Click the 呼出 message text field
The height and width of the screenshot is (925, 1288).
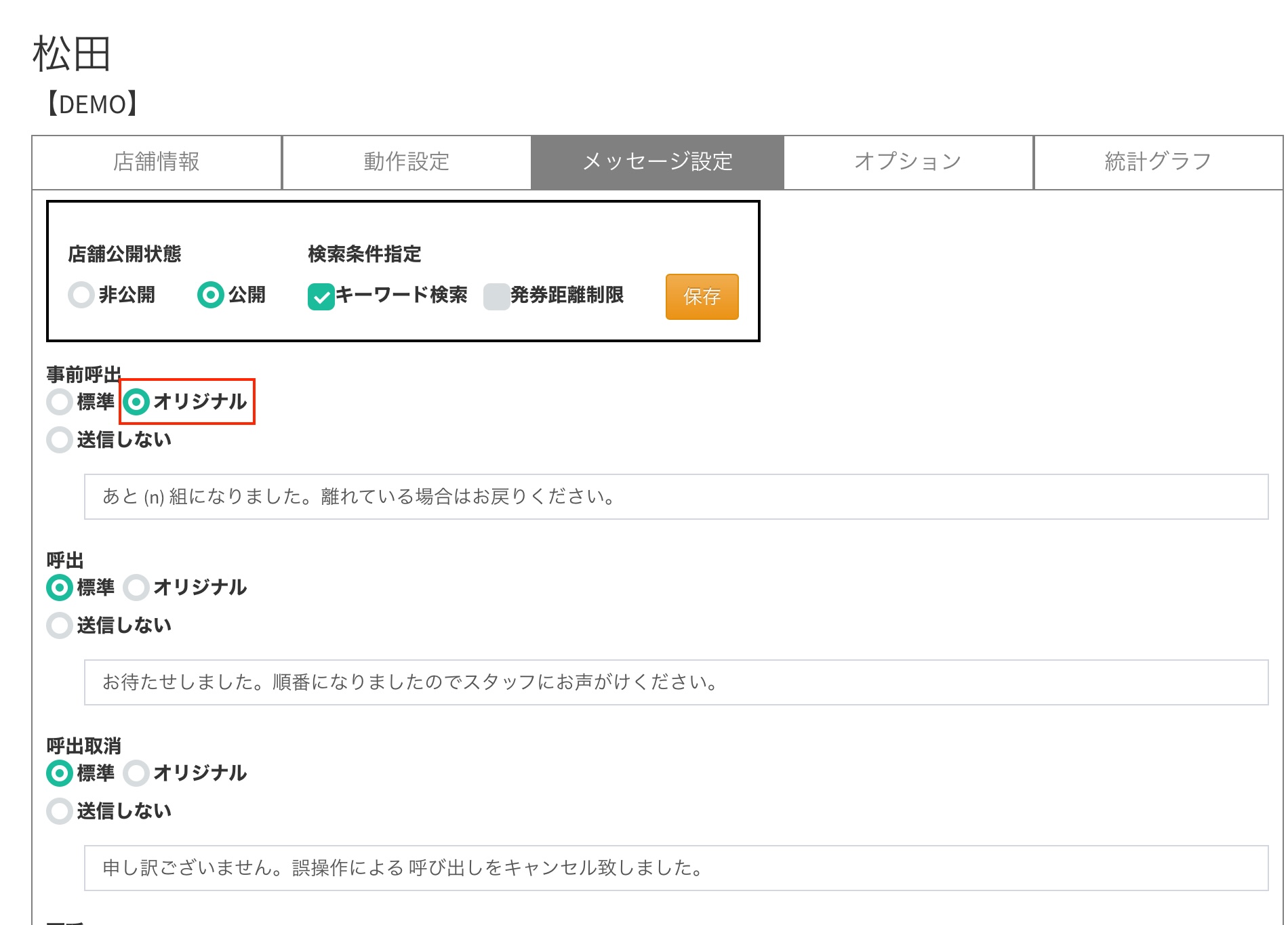676,682
